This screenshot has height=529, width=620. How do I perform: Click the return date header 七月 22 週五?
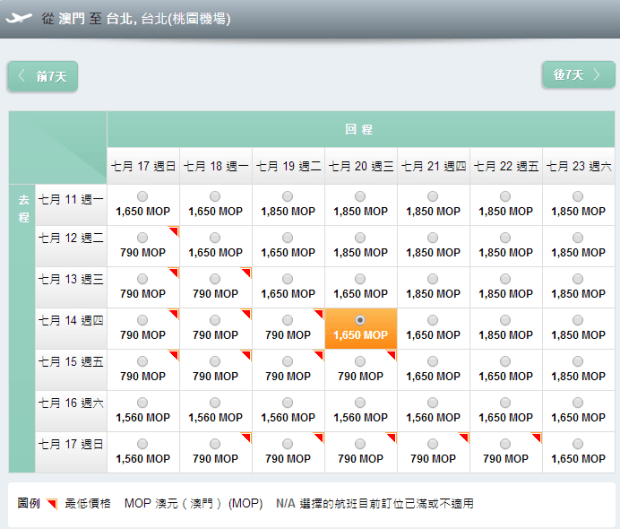[506, 166]
